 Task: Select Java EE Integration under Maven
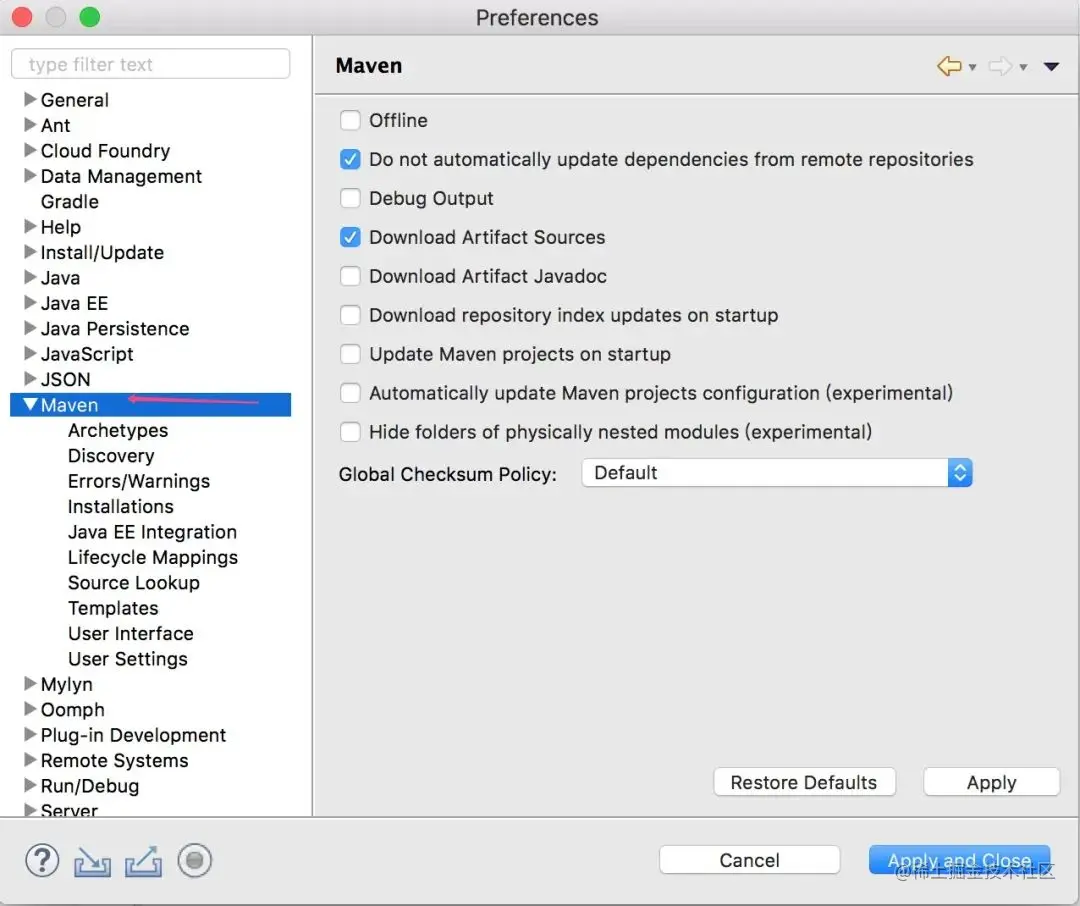tap(152, 532)
